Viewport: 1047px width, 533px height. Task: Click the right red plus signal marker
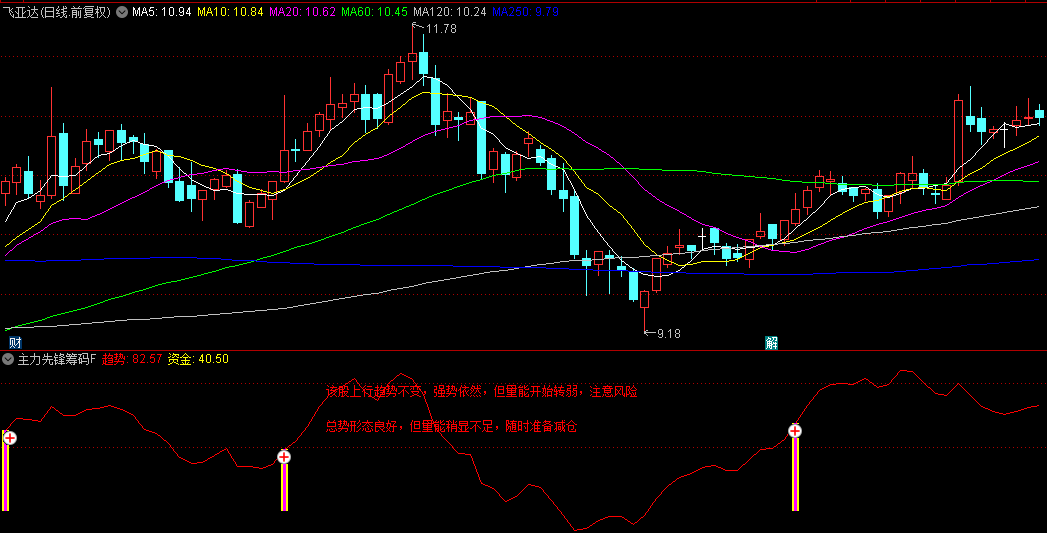coord(795,431)
